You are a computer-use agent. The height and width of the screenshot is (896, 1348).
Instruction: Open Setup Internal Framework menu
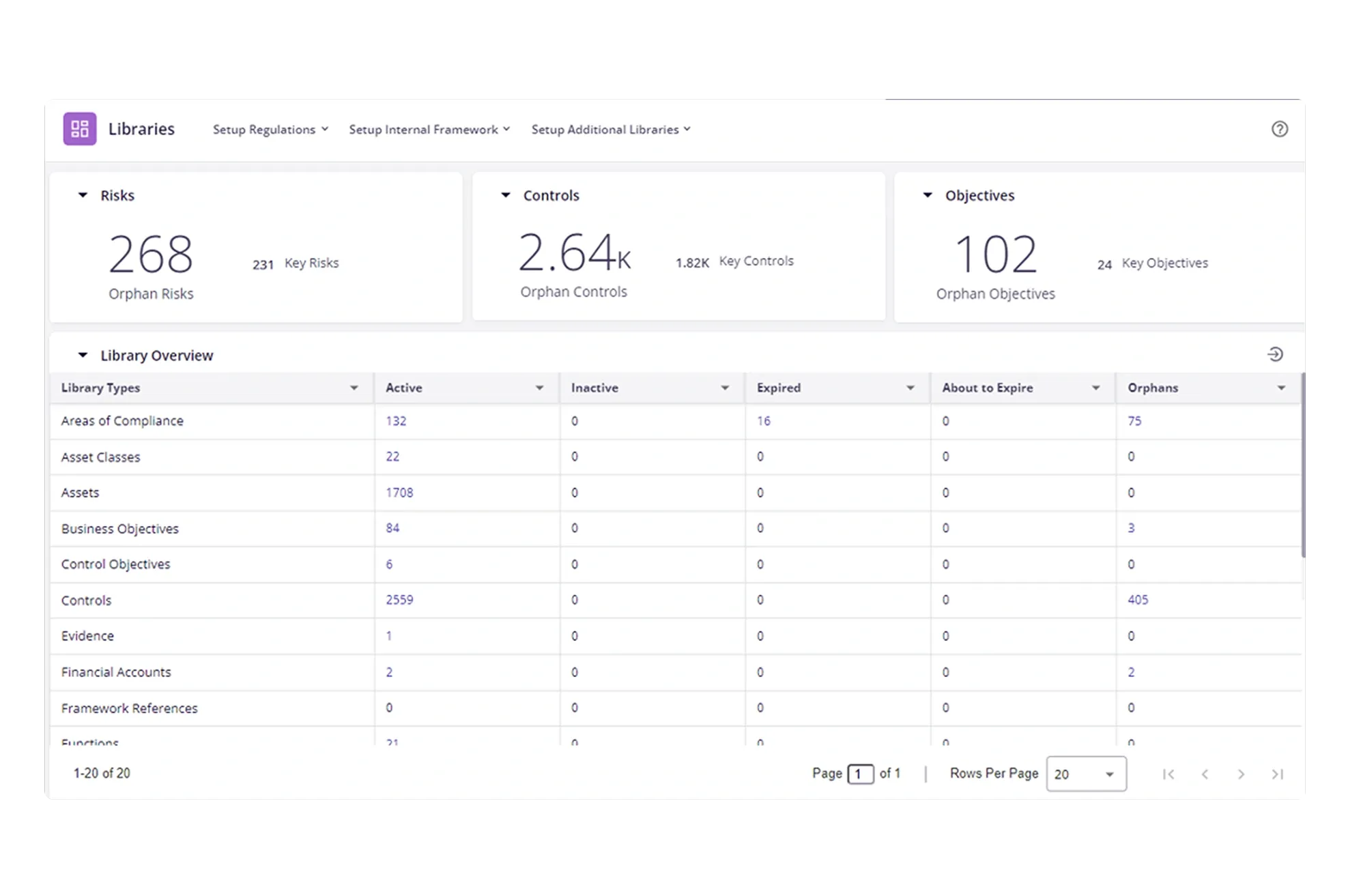coord(429,130)
